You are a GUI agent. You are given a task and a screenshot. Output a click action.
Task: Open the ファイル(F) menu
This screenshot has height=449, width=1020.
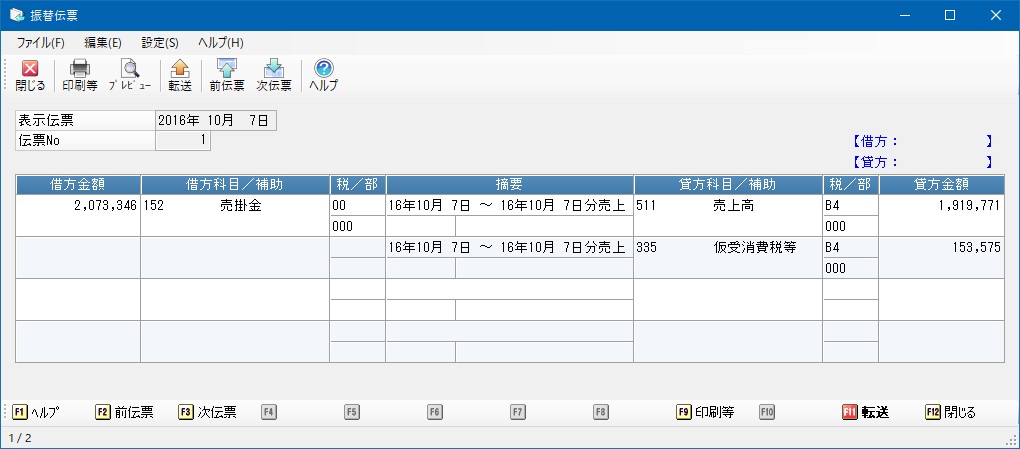click(40, 43)
